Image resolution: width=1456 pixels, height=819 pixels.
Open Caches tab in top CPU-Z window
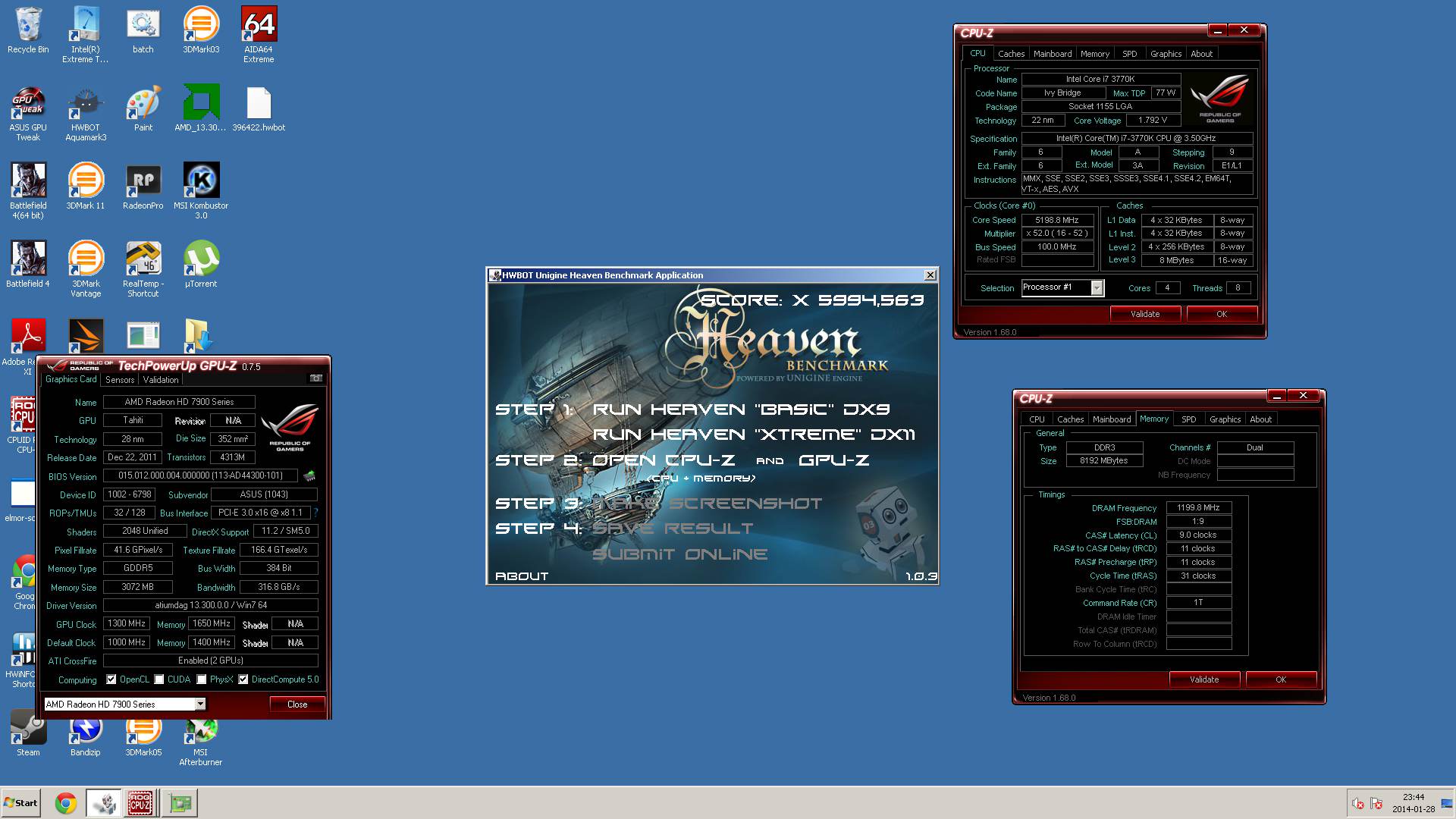pyautogui.click(x=1011, y=54)
